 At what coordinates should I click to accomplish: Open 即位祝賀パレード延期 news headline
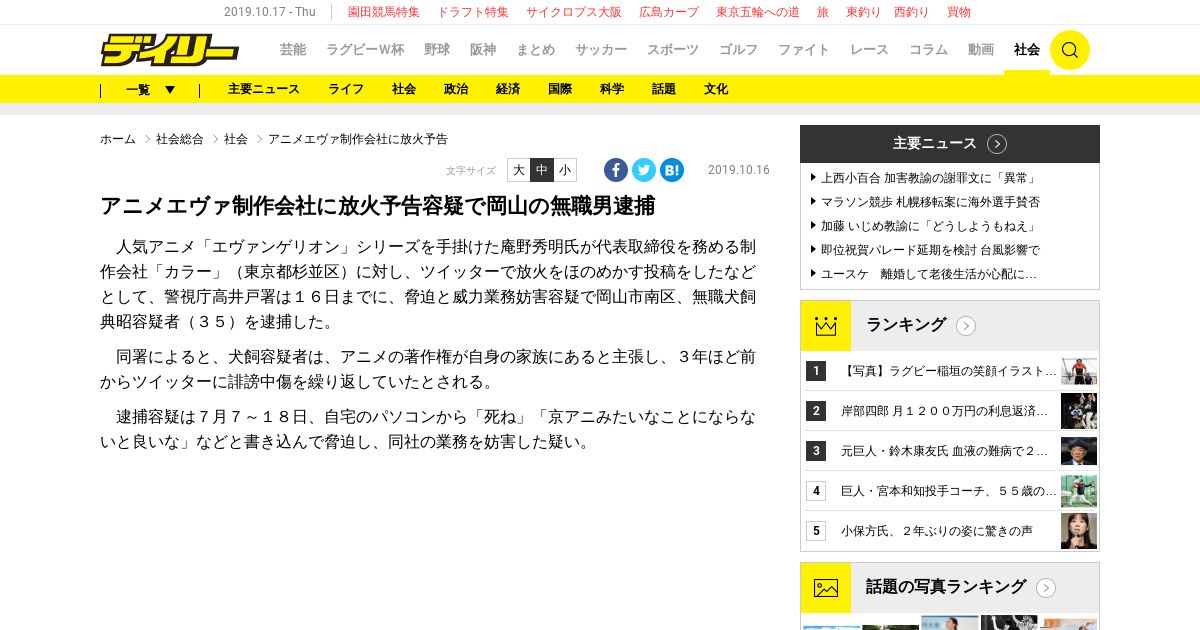point(930,250)
